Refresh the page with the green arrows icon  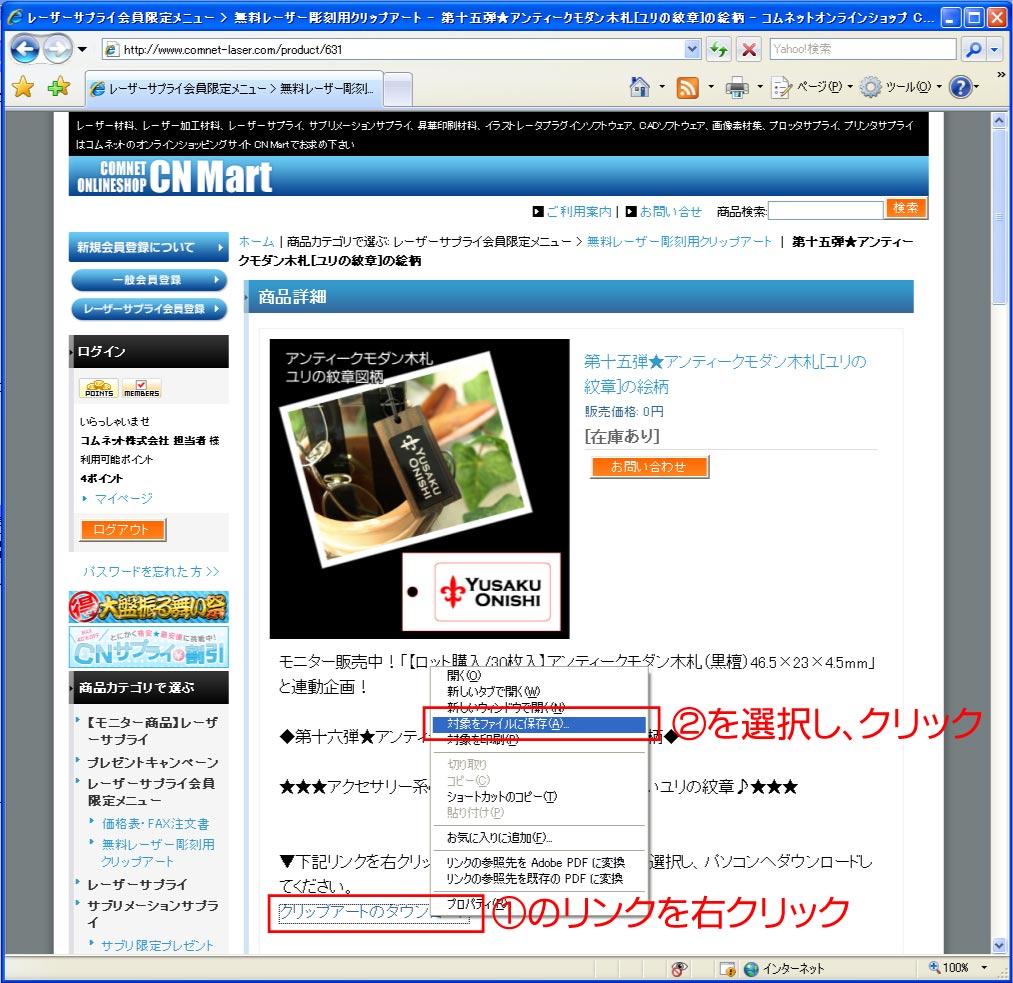pos(718,49)
